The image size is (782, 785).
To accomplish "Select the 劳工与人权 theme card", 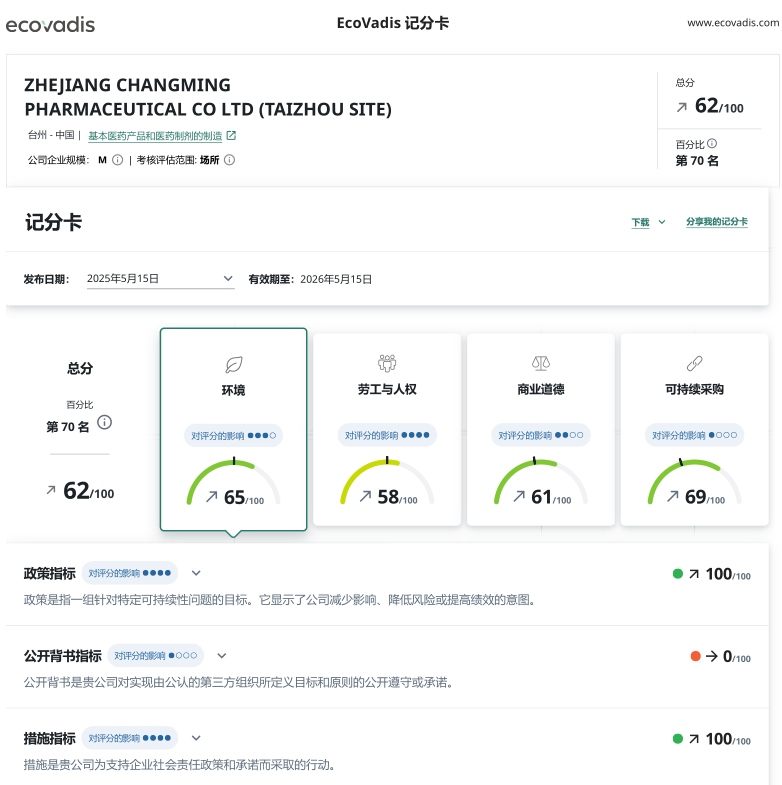I will (x=387, y=430).
